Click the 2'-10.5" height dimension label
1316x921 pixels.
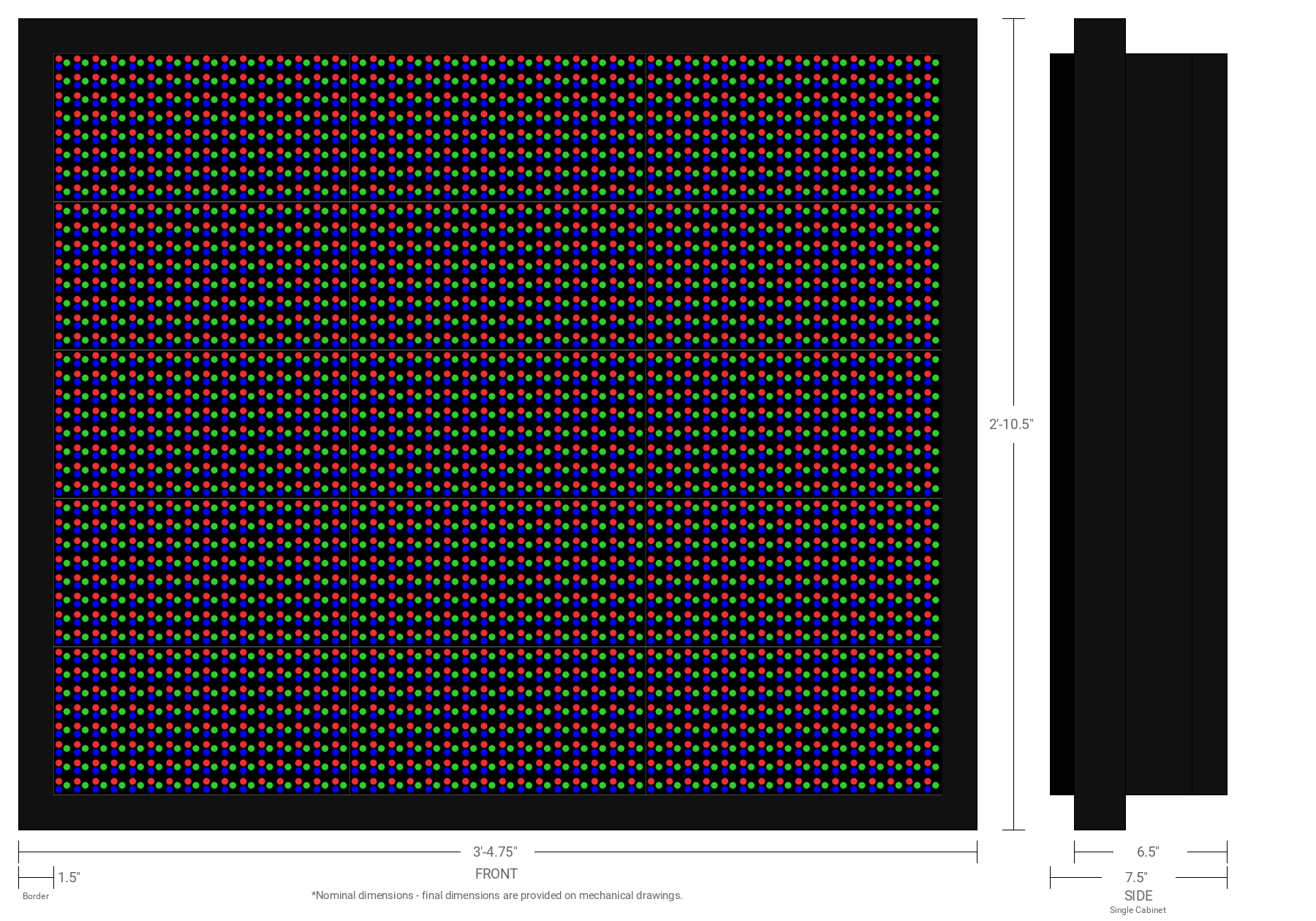pos(1011,425)
